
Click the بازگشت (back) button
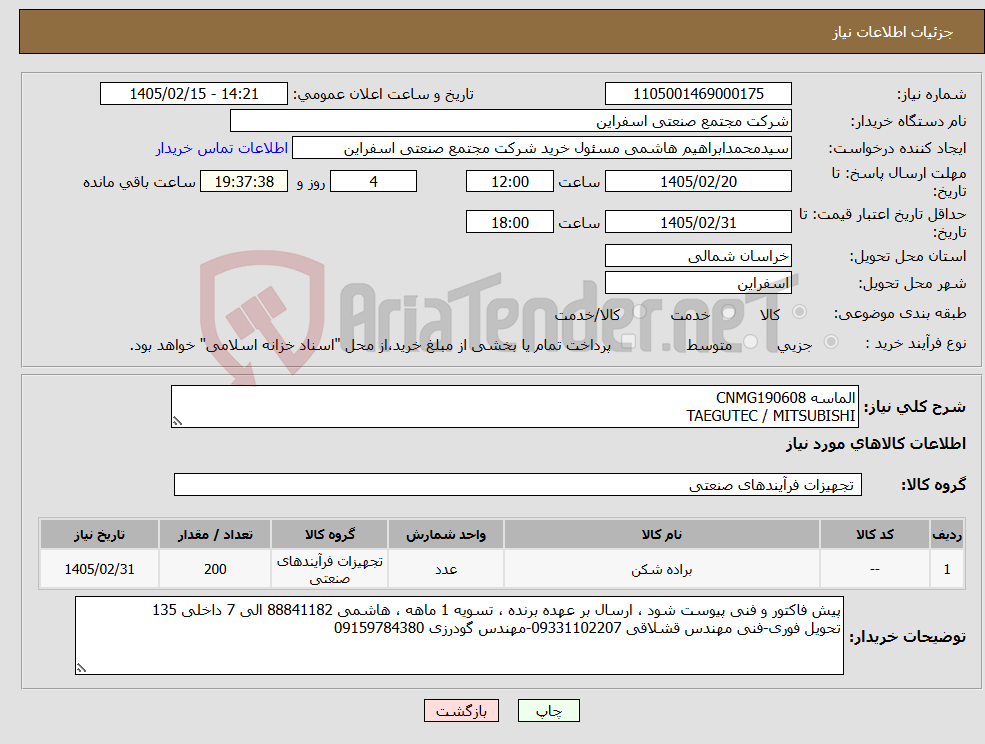(461, 711)
